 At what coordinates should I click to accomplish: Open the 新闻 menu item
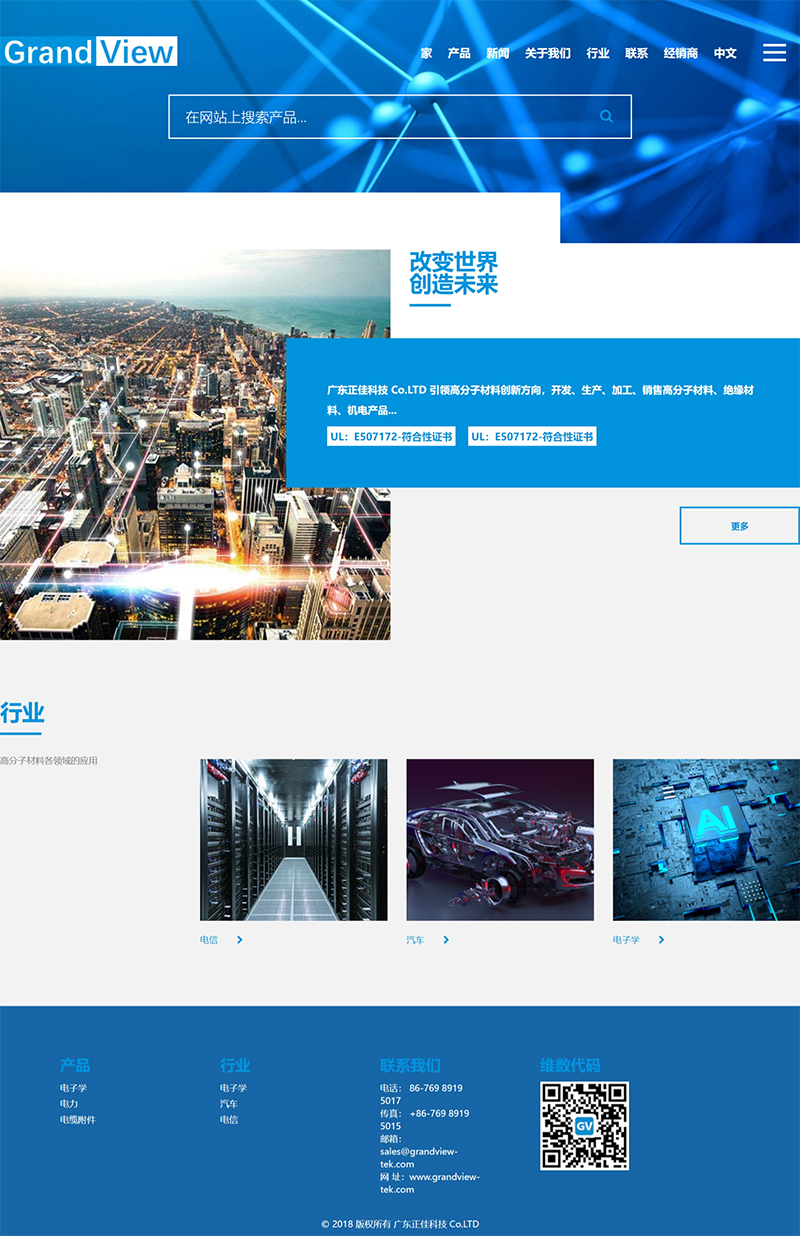tap(497, 54)
